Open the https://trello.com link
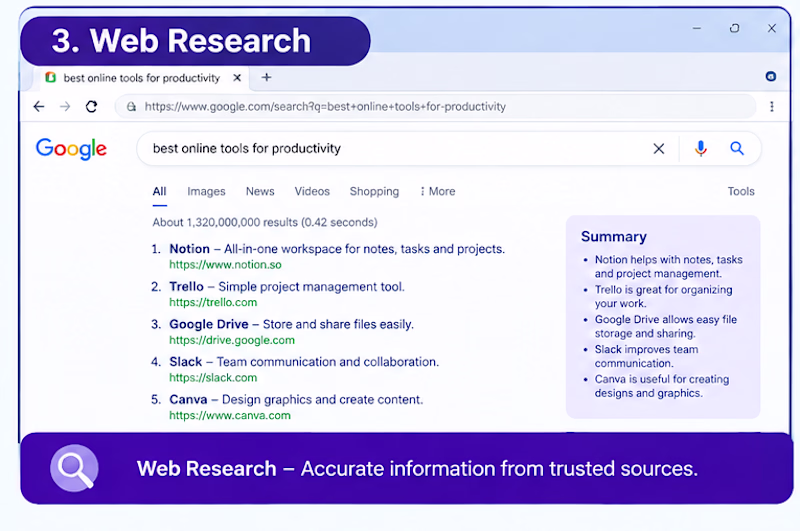 213,302
